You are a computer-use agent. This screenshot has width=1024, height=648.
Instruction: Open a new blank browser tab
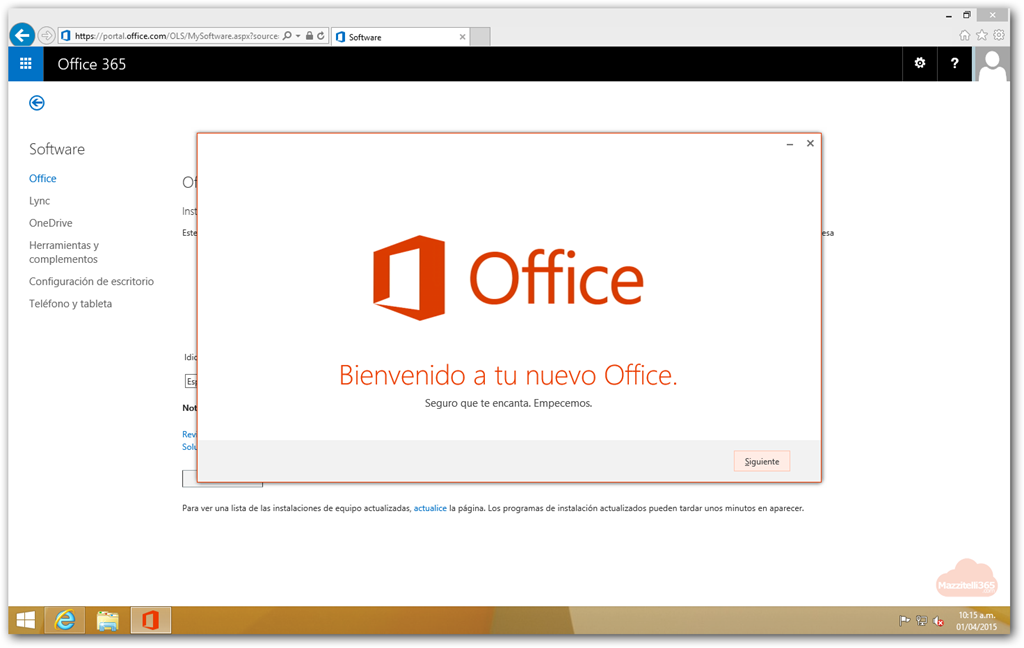tap(480, 37)
